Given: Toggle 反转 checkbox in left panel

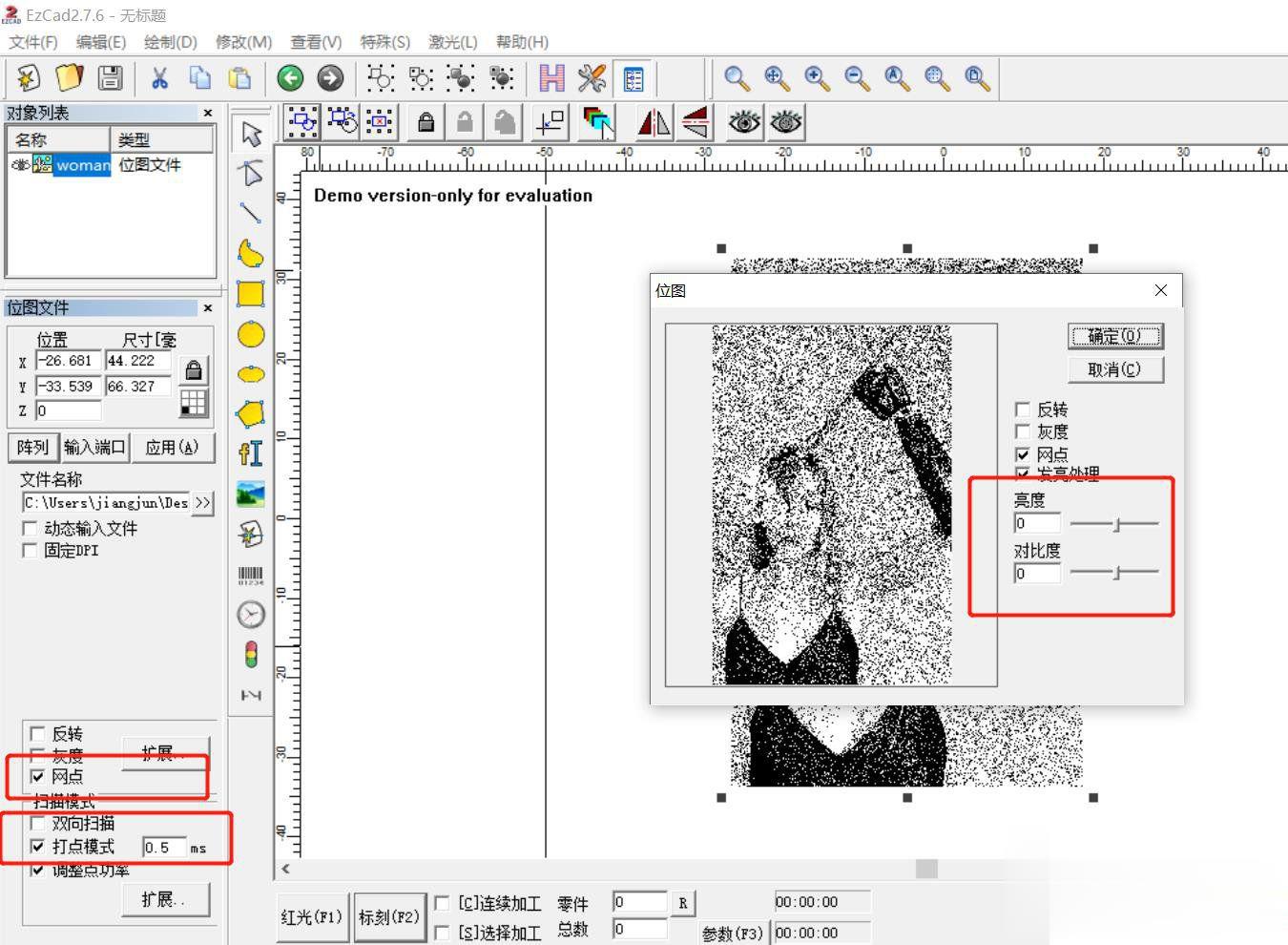Looking at the screenshot, I should coord(37,733).
